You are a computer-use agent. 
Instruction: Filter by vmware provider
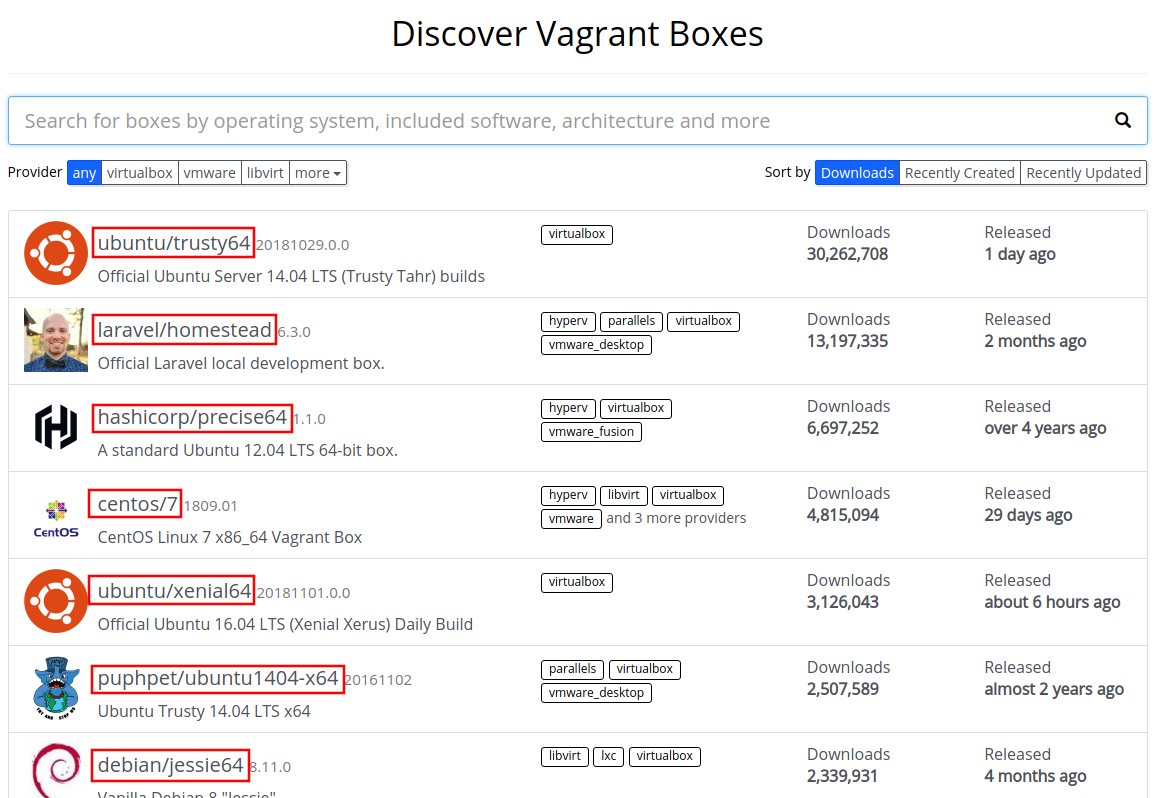coord(209,173)
